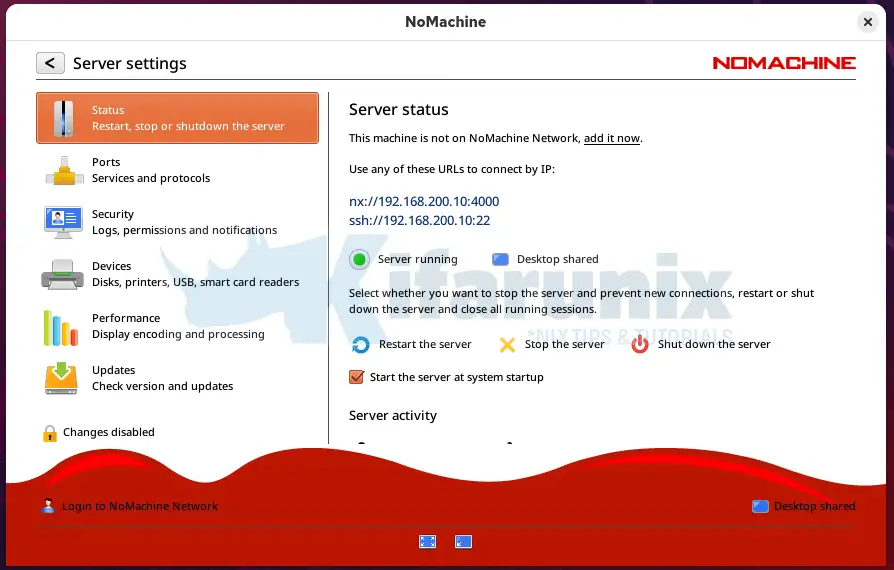
Task: Uncheck Start the server at system startup
Action: (356, 377)
